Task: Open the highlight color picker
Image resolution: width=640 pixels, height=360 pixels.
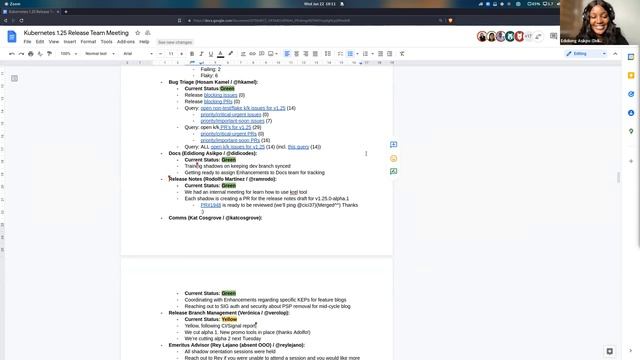Action: 231,54
